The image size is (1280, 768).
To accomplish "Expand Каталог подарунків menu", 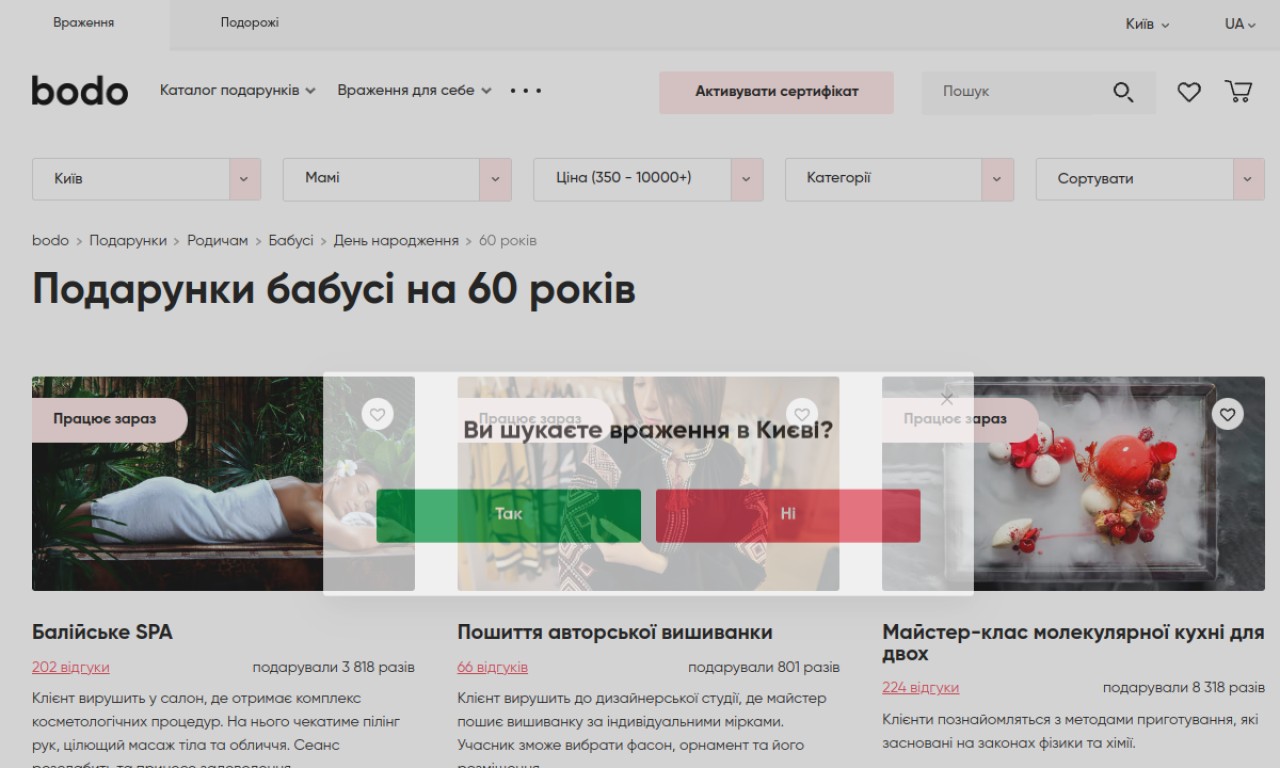I will tap(237, 91).
